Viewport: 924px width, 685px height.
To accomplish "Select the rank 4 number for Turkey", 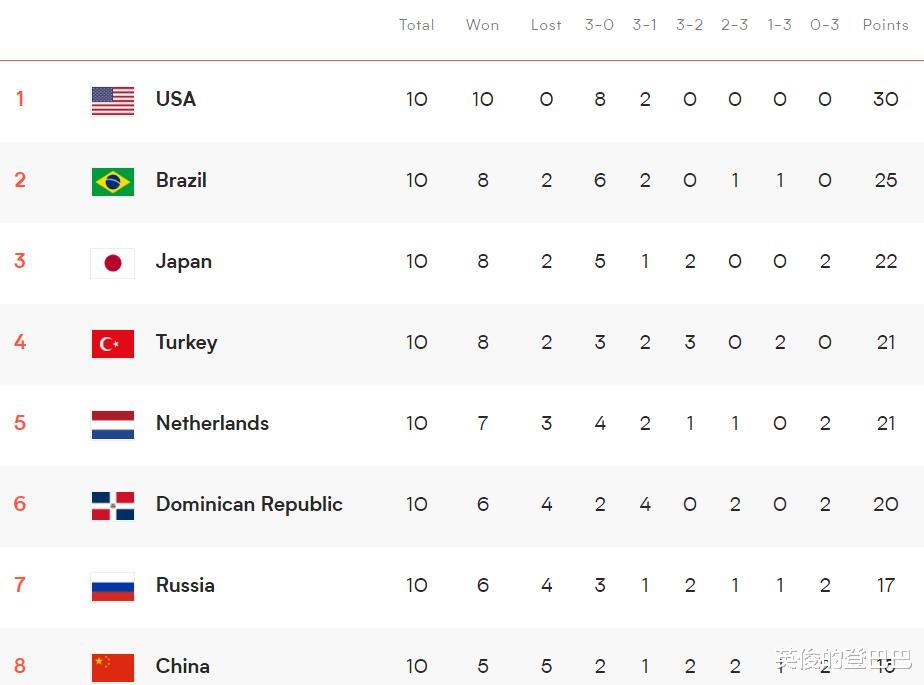I will click(20, 342).
